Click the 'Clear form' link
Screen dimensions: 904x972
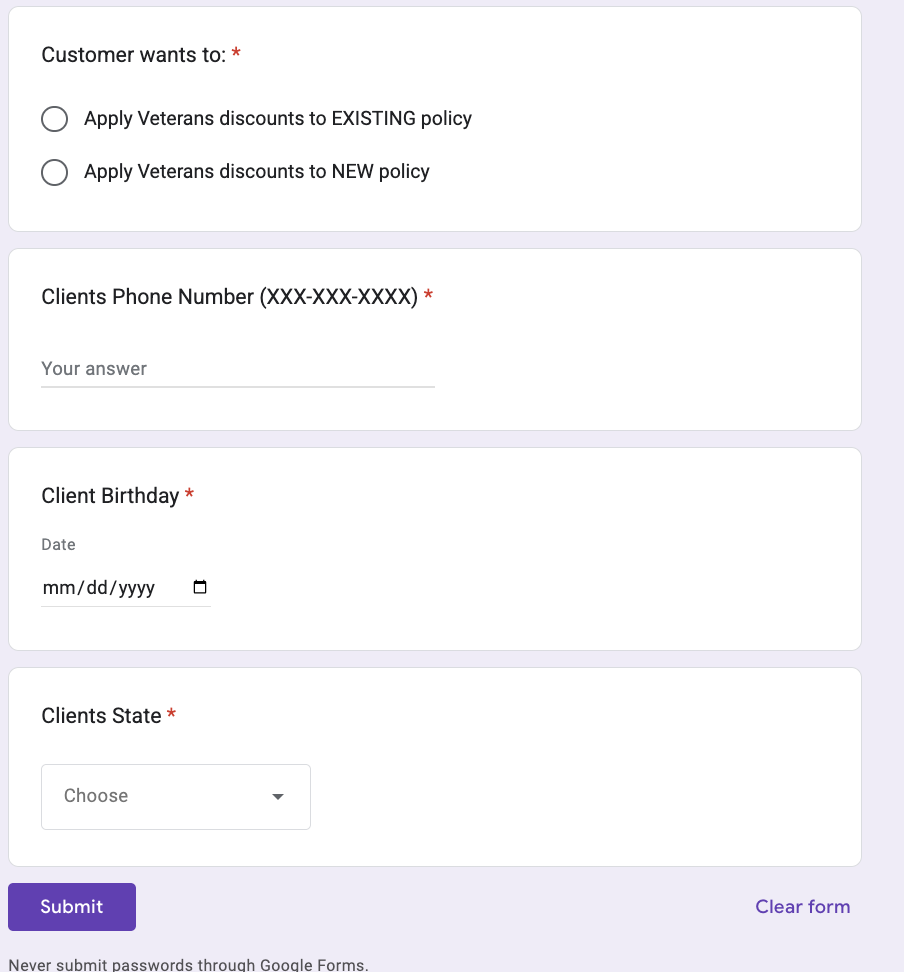pyautogui.click(x=802, y=907)
